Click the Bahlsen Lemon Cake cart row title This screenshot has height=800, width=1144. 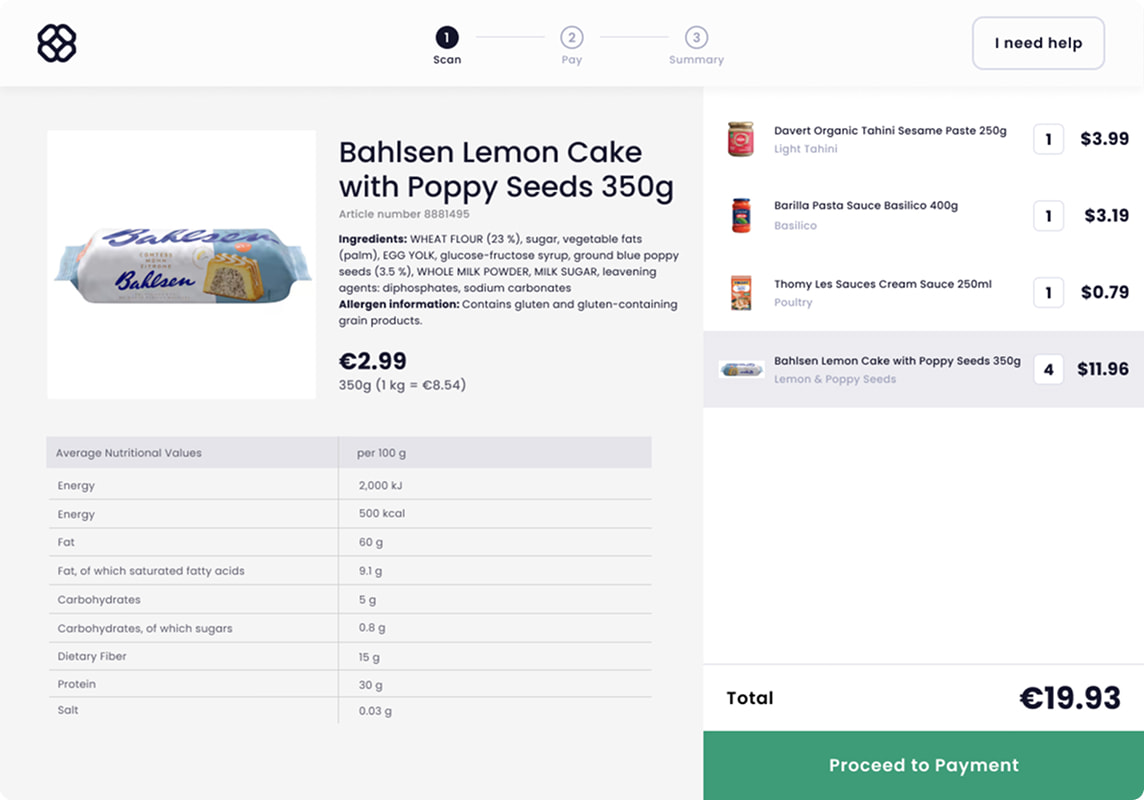(897, 361)
